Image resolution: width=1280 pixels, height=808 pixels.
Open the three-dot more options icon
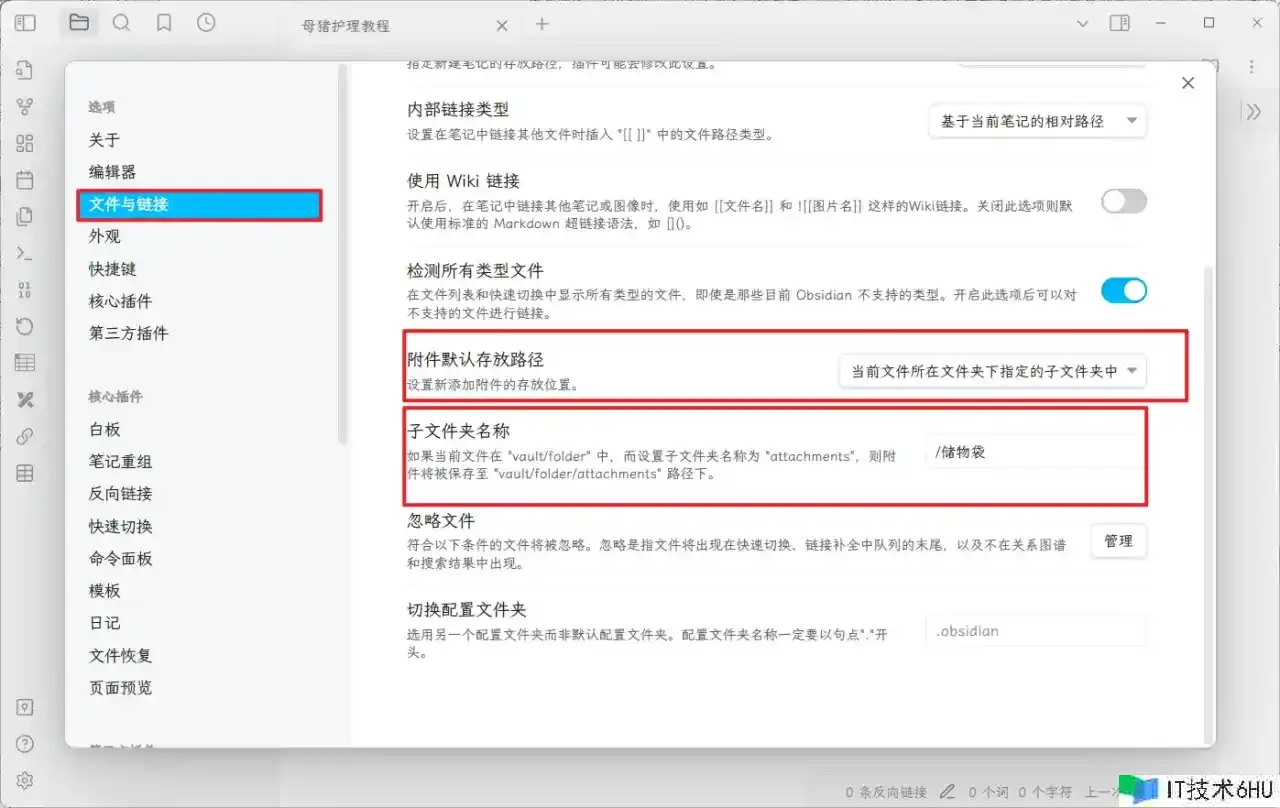coord(1251,66)
